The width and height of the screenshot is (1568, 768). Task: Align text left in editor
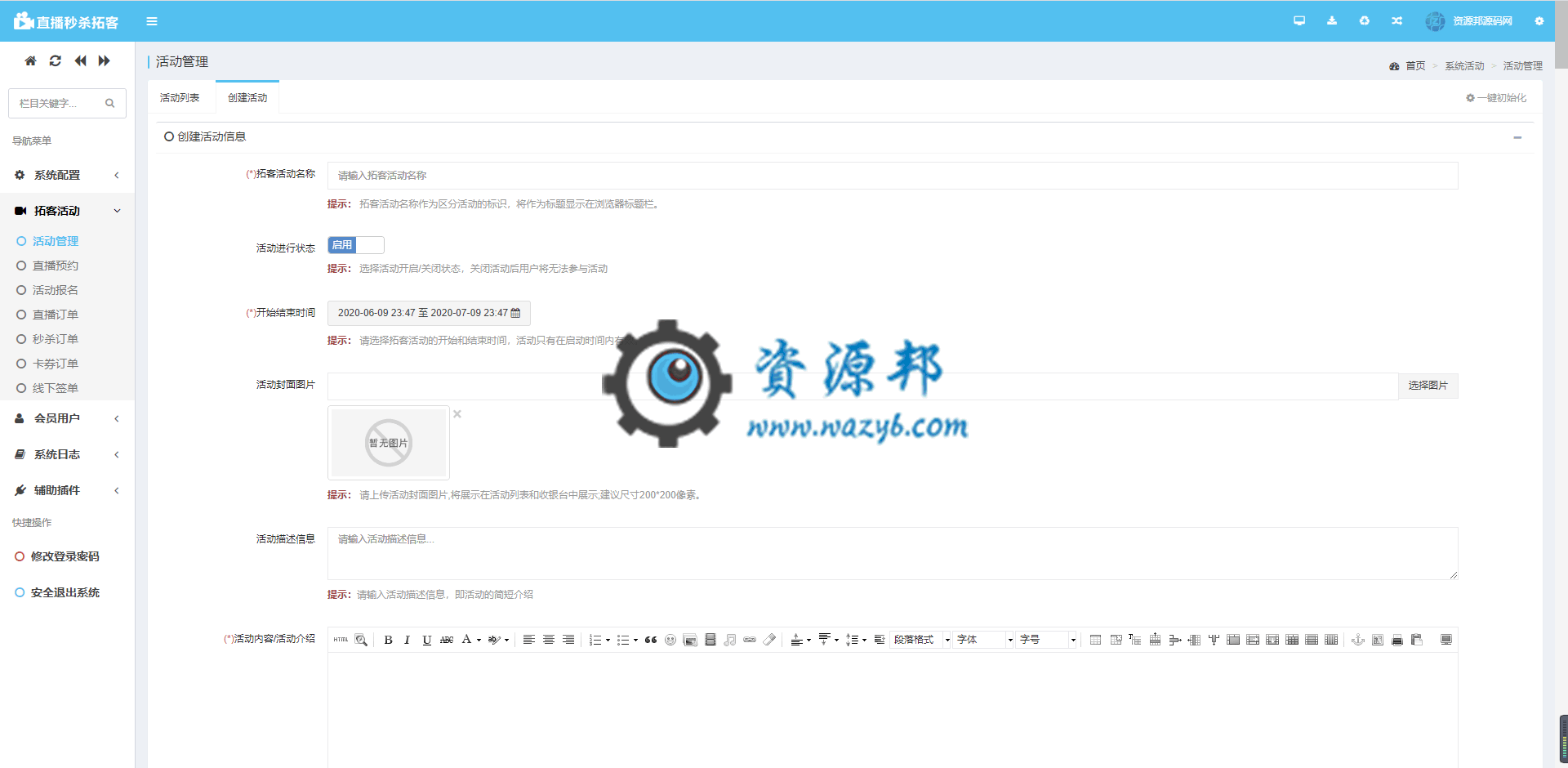pyautogui.click(x=529, y=640)
